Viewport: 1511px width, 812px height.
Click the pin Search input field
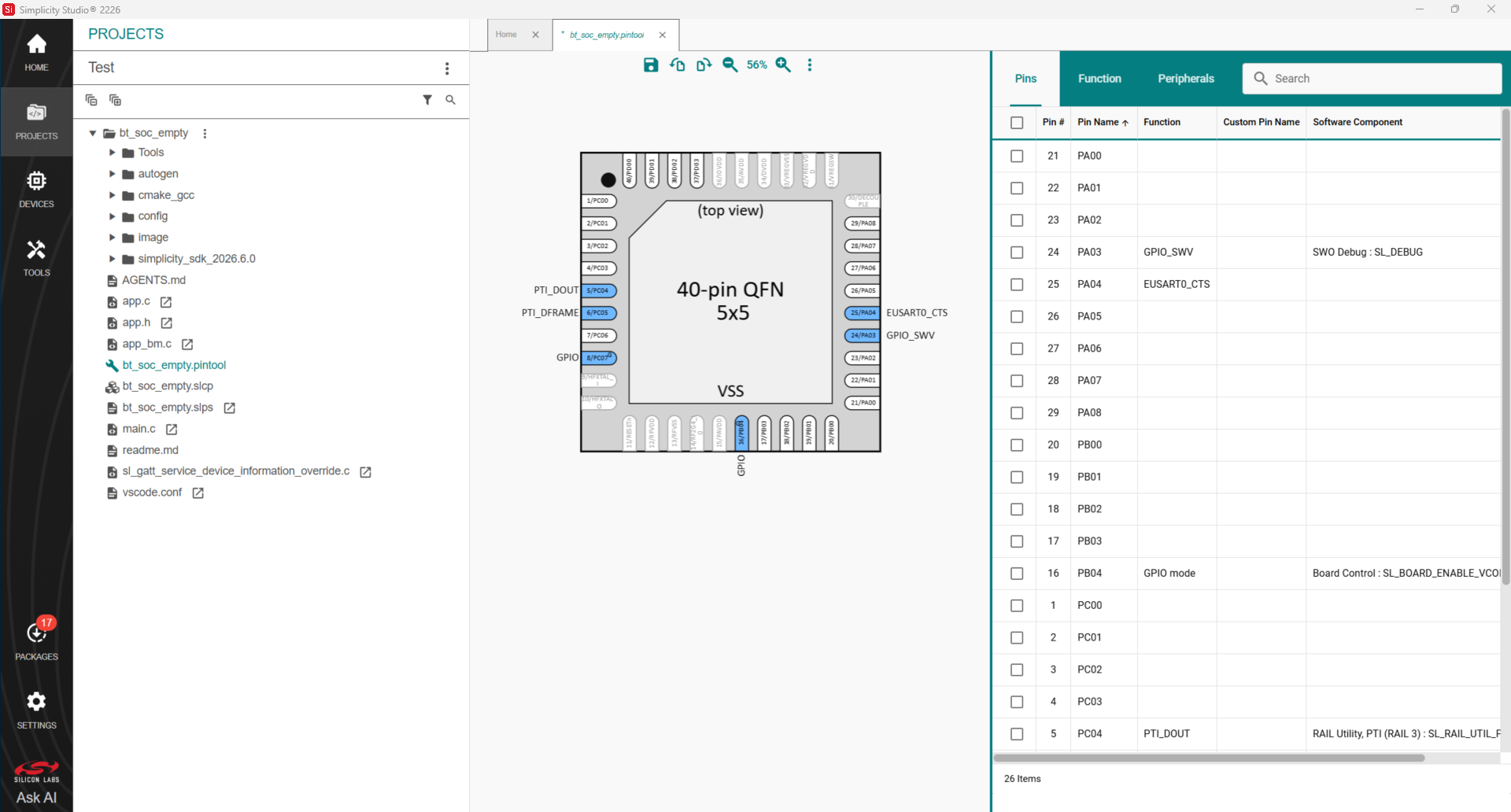[1372, 79]
